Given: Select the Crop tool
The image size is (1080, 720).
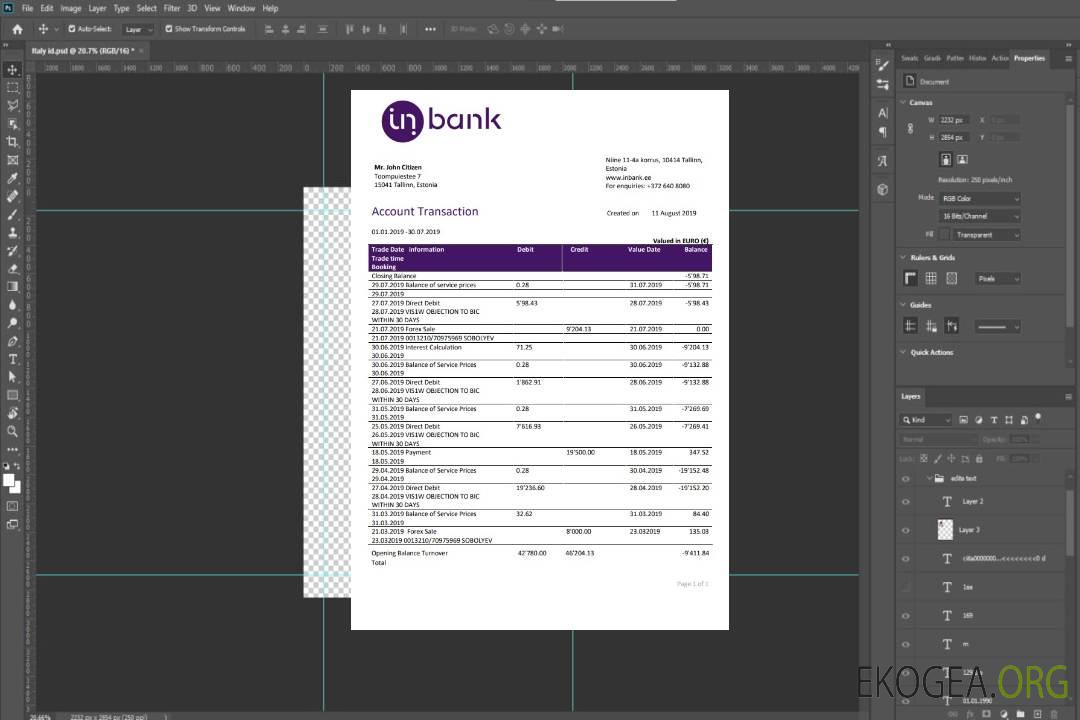Looking at the screenshot, I should [12, 142].
